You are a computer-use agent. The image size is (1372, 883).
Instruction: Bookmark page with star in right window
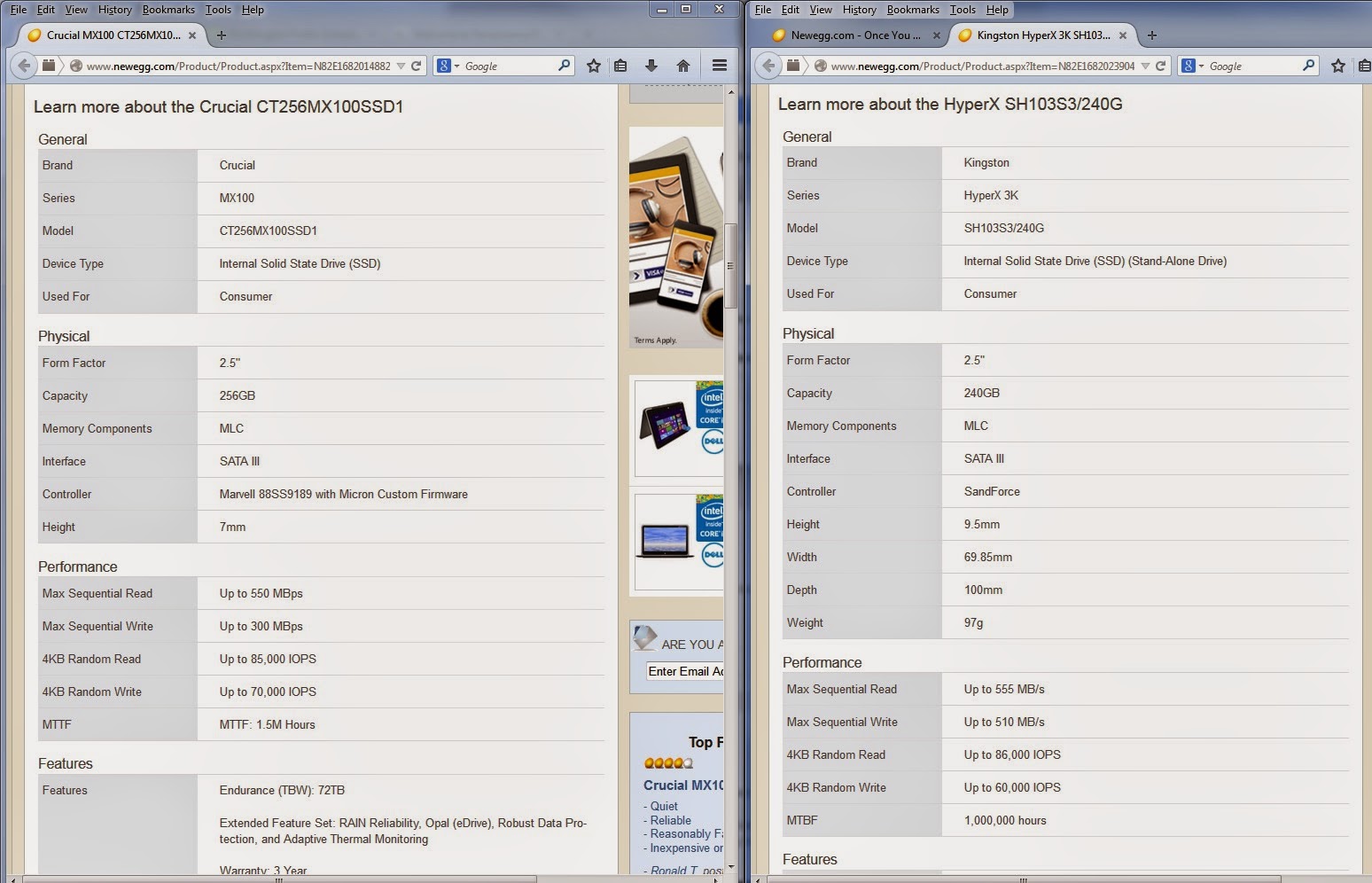[x=1338, y=66]
